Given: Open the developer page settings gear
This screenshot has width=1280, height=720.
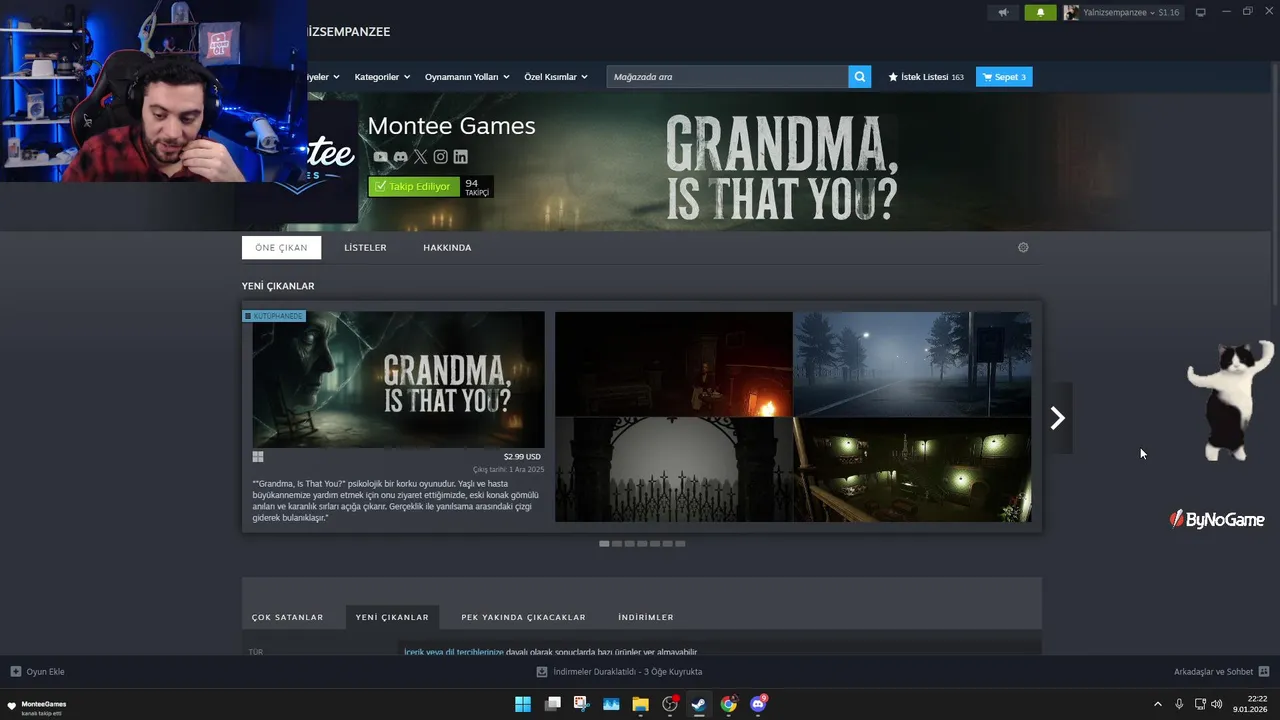Looking at the screenshot, I should pos(1023,247).
